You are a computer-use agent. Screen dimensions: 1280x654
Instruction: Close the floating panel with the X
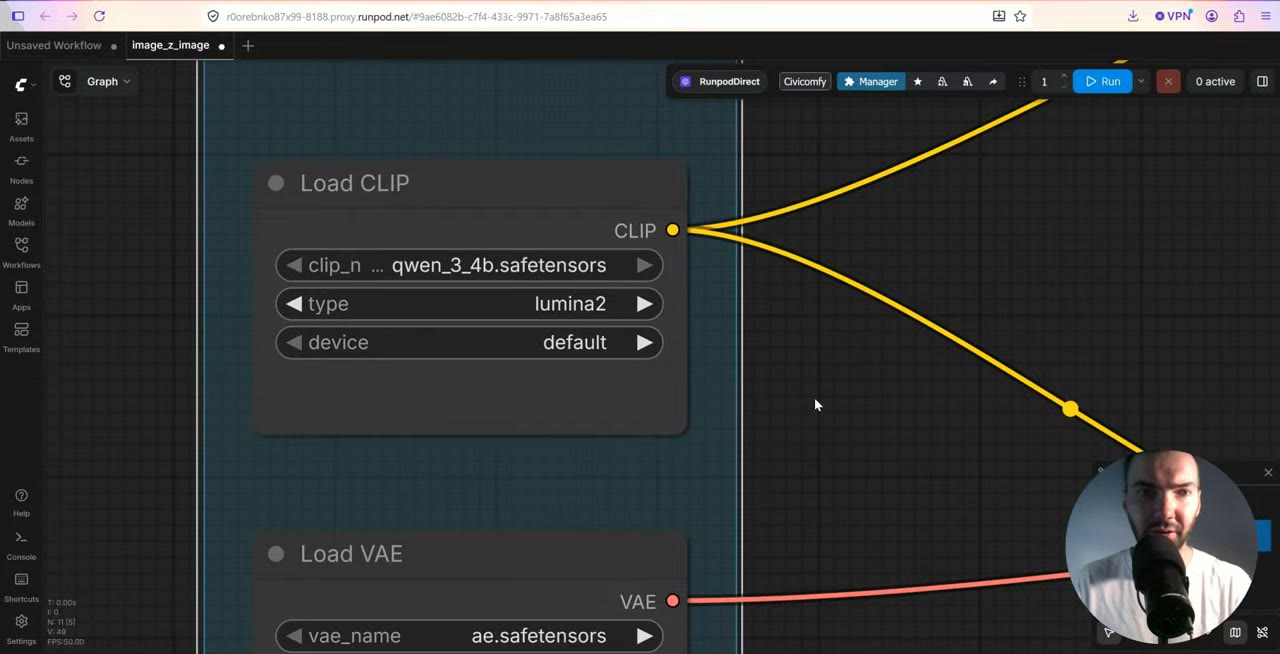(x=1268, y=473)
